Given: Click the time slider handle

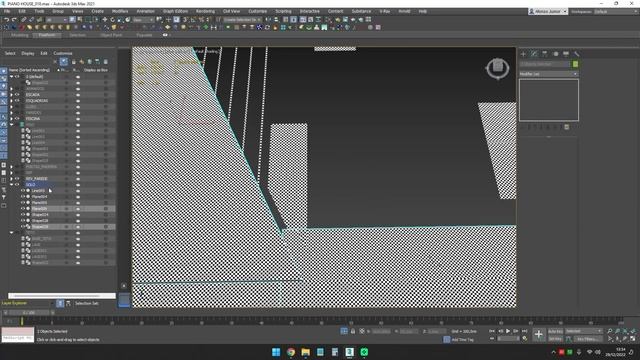Looking at the screenshot, I should coord(29,313).
